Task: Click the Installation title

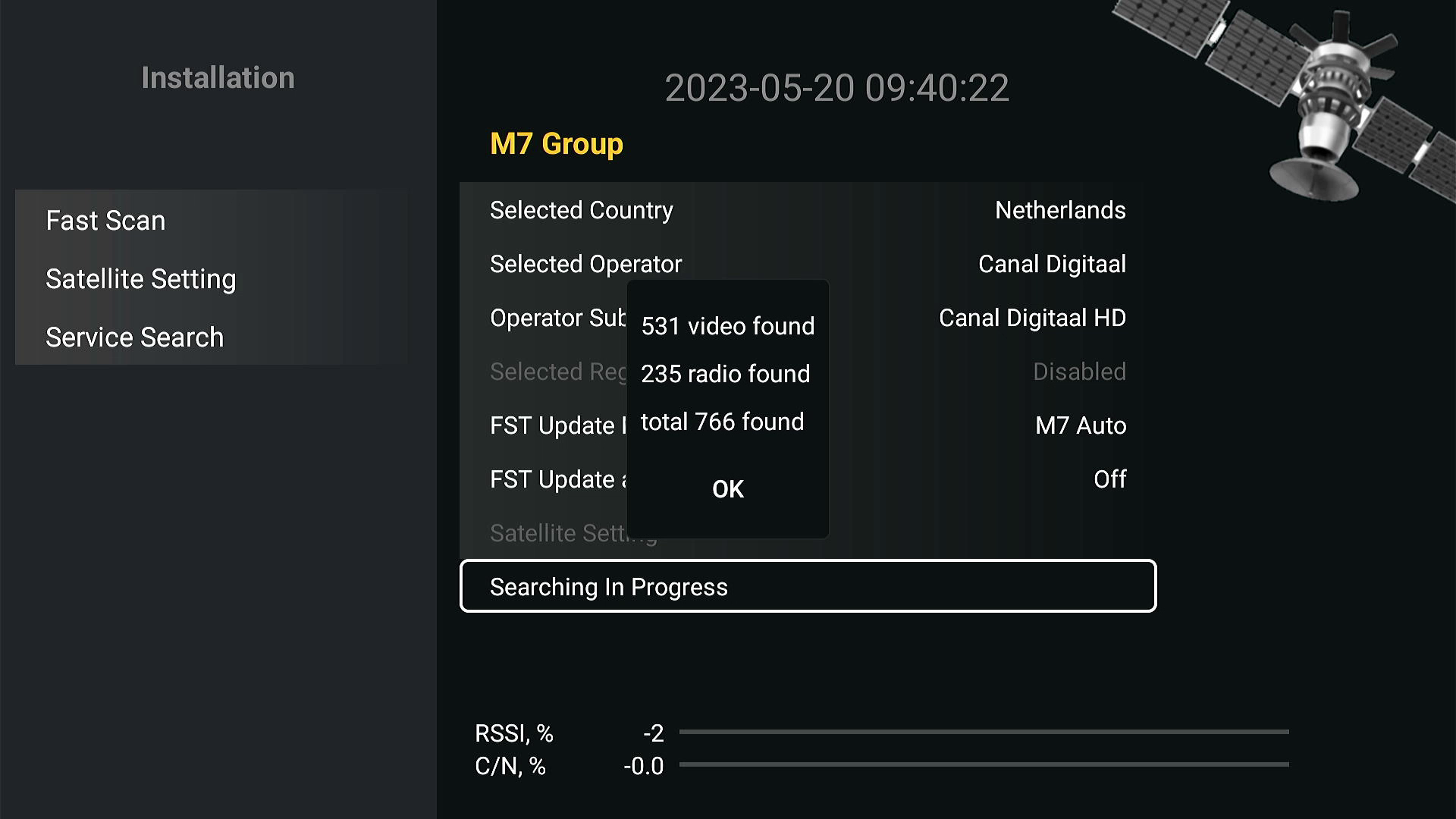Action: click(218, 78)
